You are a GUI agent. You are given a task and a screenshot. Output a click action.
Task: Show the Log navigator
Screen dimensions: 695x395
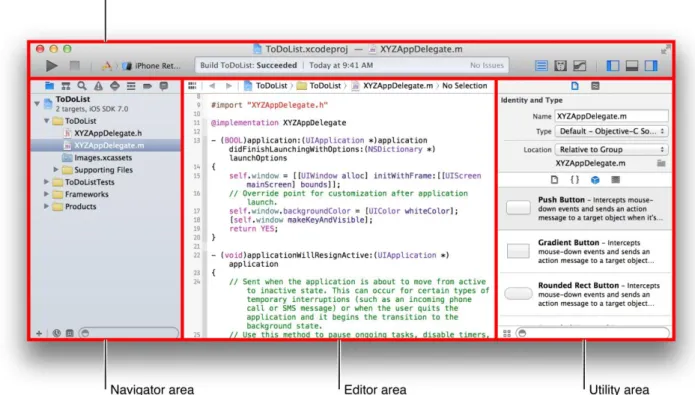coord(164,86)
